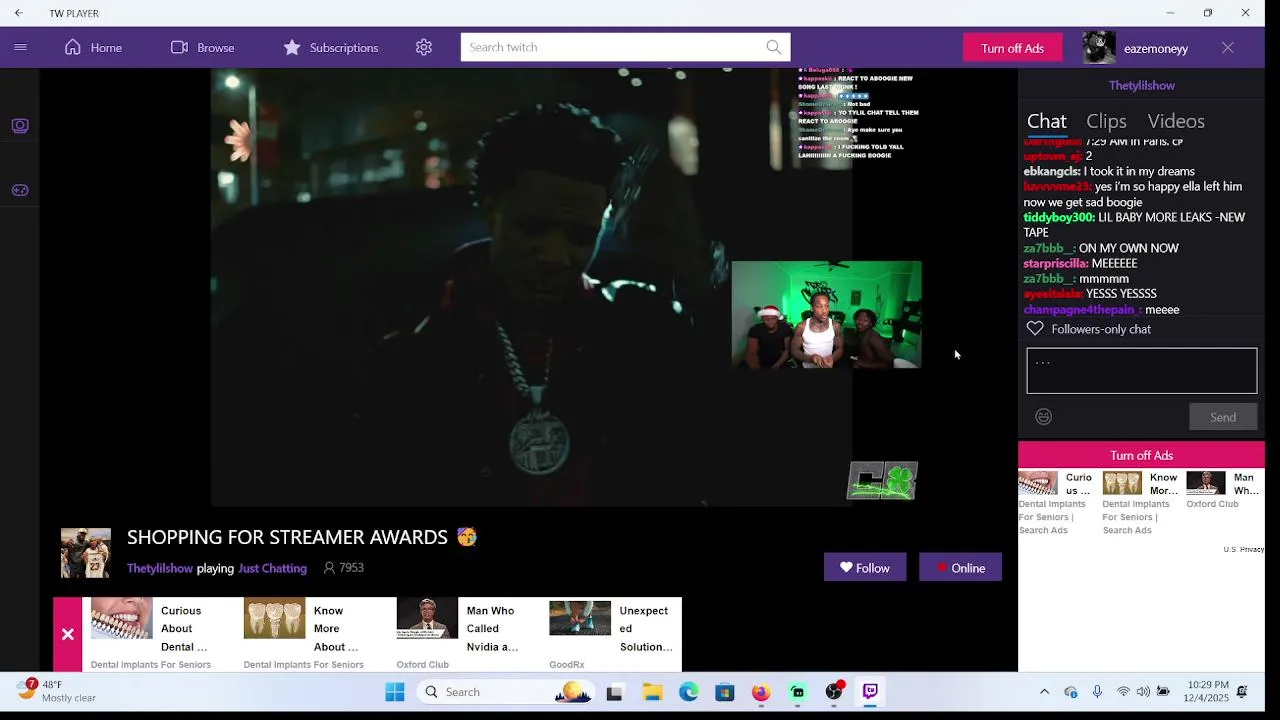Open the Wi-Fi network tray icon
The width and height of the screenshot is (1280, 720).
click(1123, 692)
